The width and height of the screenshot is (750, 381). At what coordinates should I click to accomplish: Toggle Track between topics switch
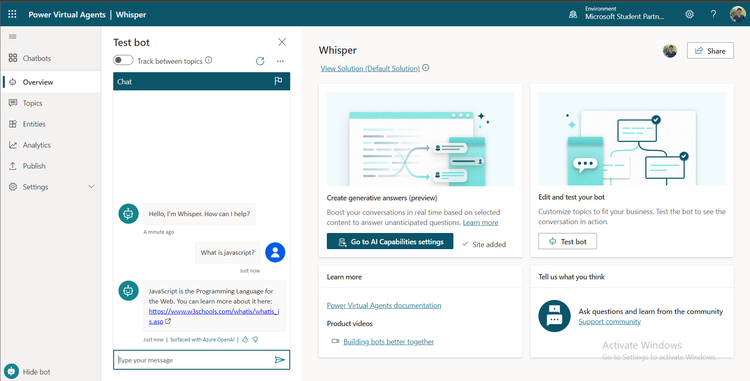click(123, 60)
